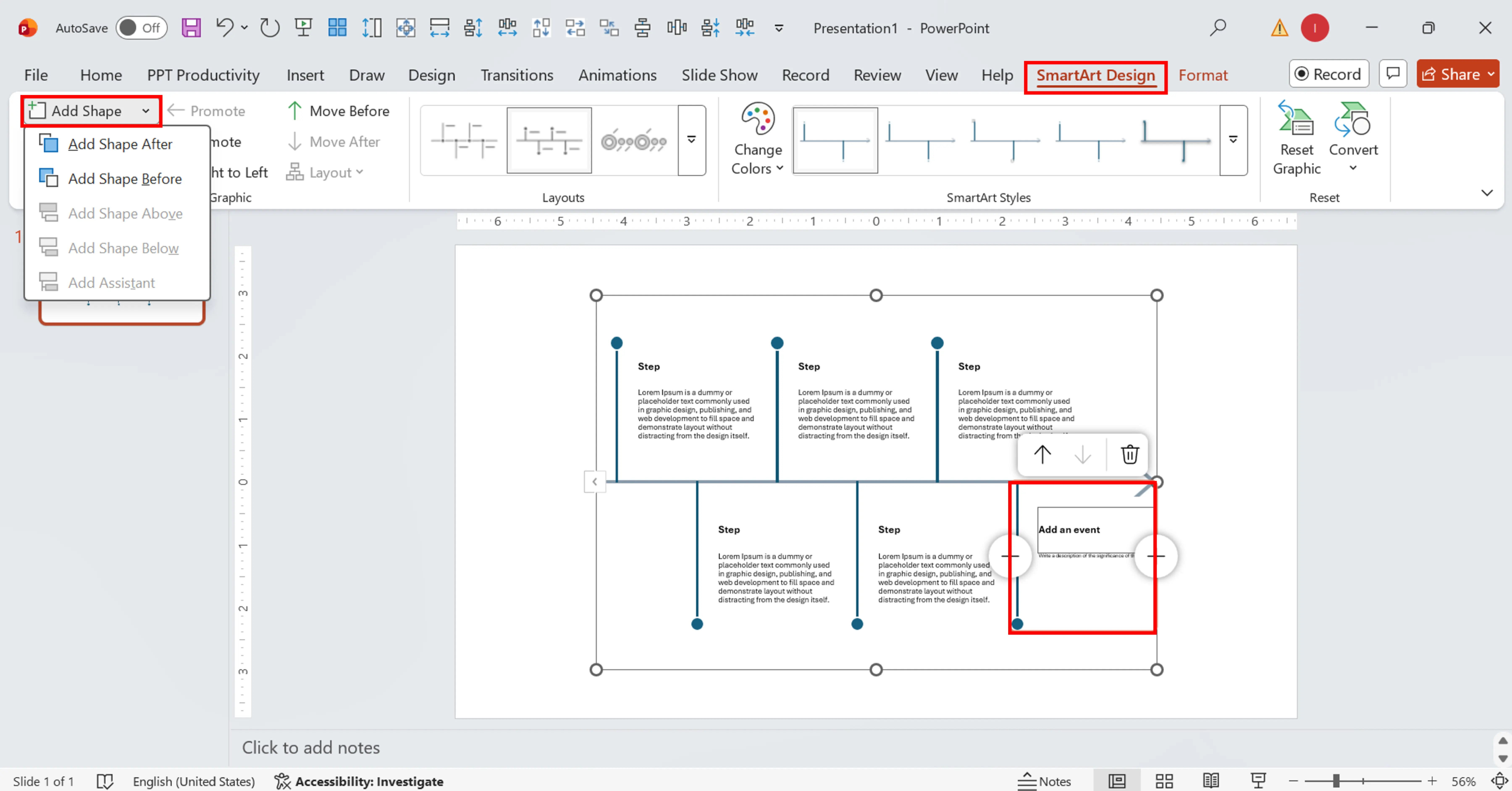Fit slide to current window
This screenshot has width=1512, height=791.
[x=1500, y=781]
